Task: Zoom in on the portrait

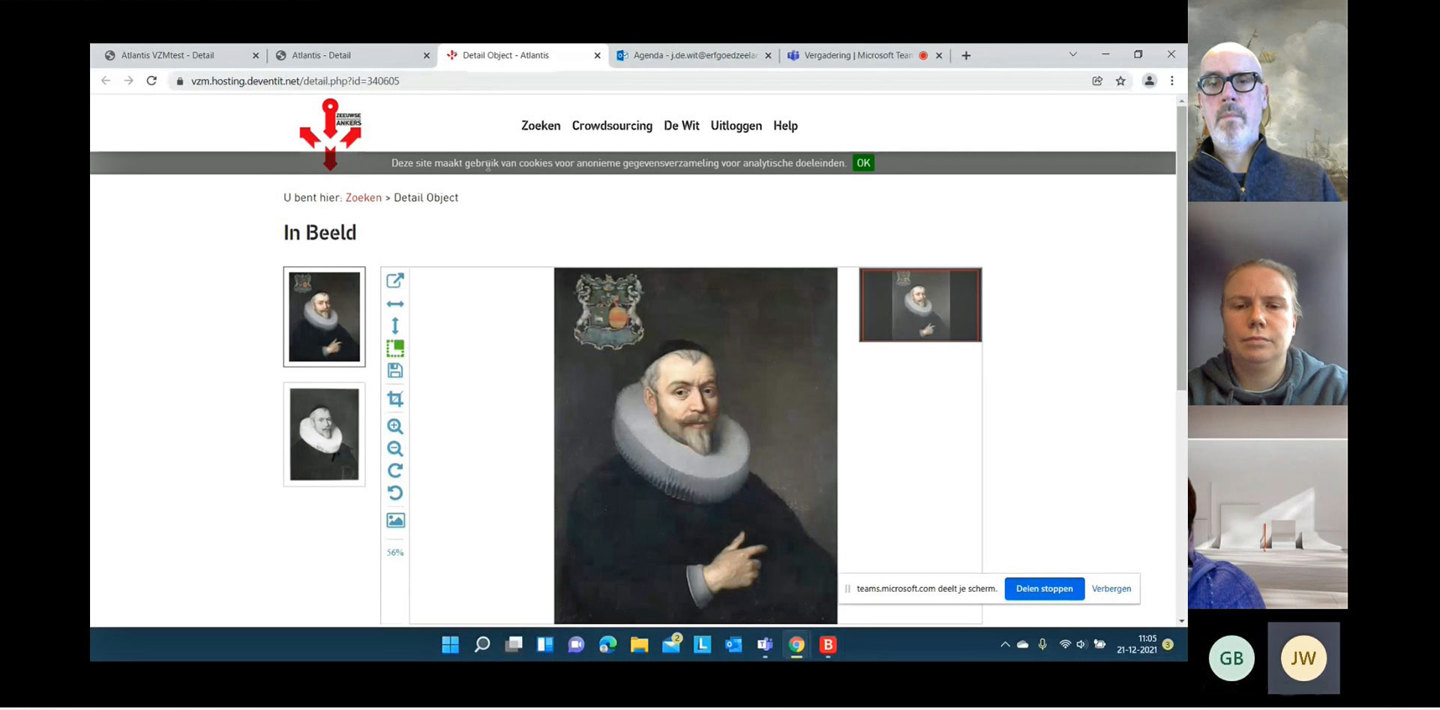Action: coord(395,426)
